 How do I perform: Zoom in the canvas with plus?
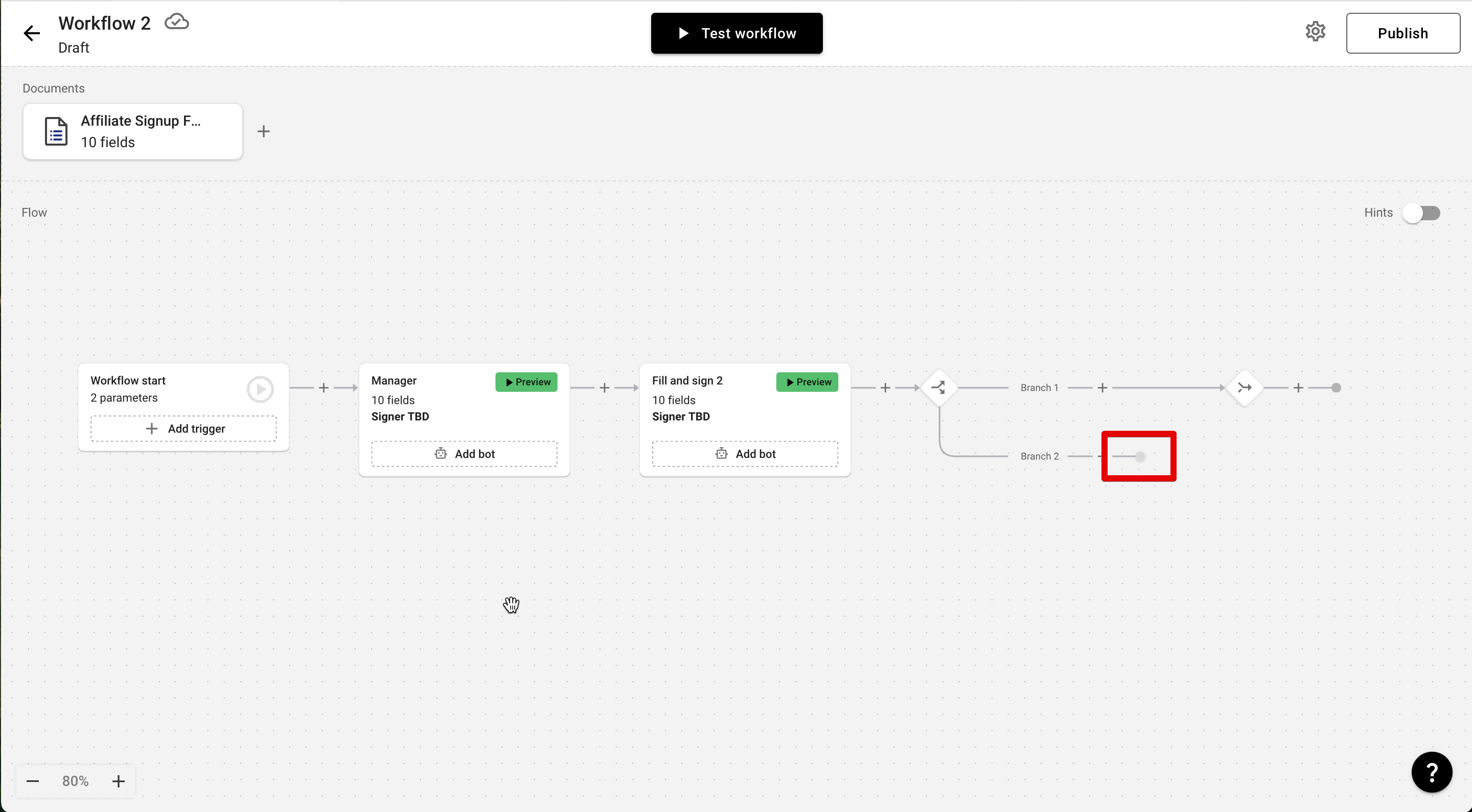tap(118, 781)
